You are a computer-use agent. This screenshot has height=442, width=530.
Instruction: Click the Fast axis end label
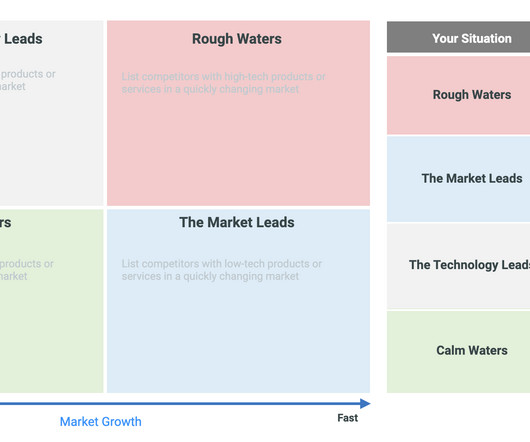coord(347,418)
